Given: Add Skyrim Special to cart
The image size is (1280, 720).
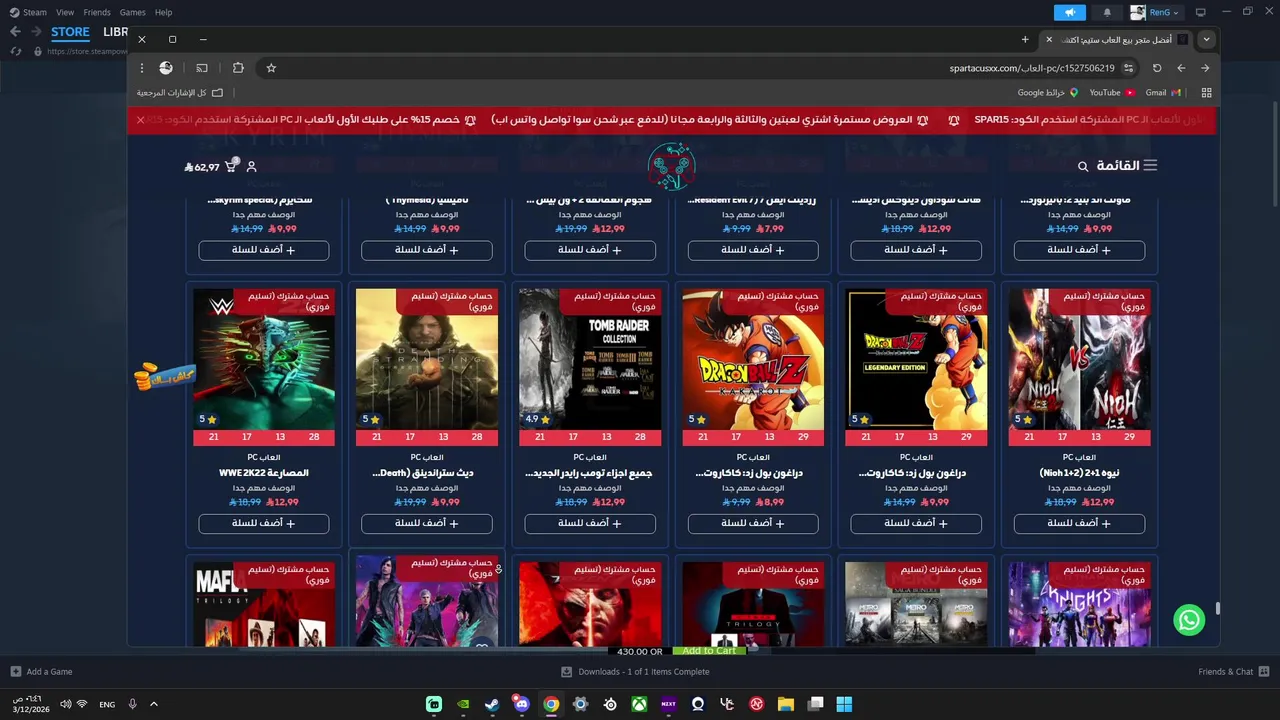Looking at the screenshot, I should 264,250.
